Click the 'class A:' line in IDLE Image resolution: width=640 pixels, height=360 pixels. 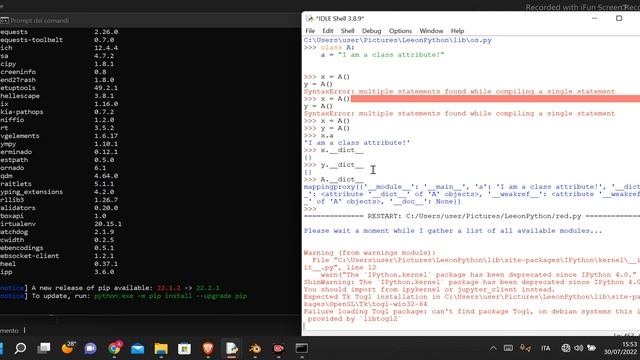[x=329, y=47]
